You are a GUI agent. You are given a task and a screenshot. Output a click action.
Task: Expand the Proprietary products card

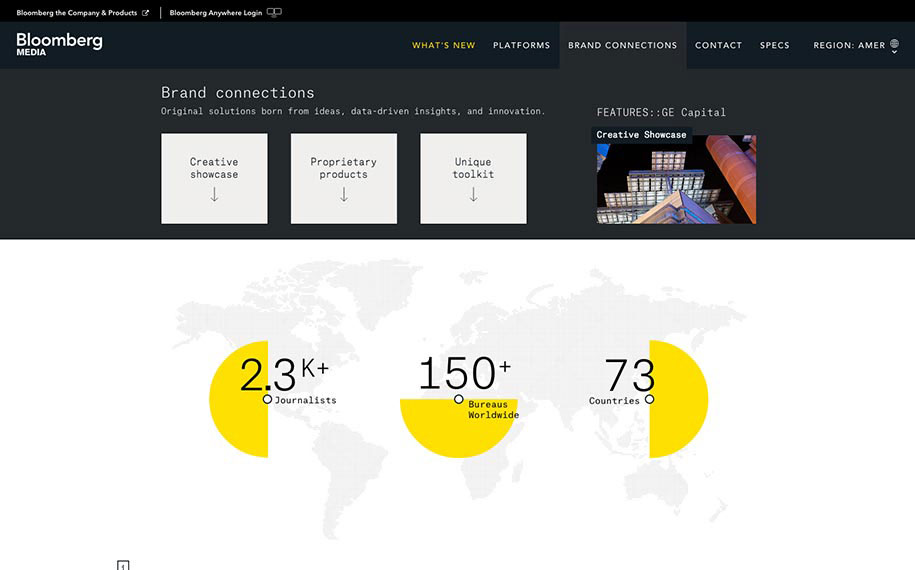click(343, 178)
